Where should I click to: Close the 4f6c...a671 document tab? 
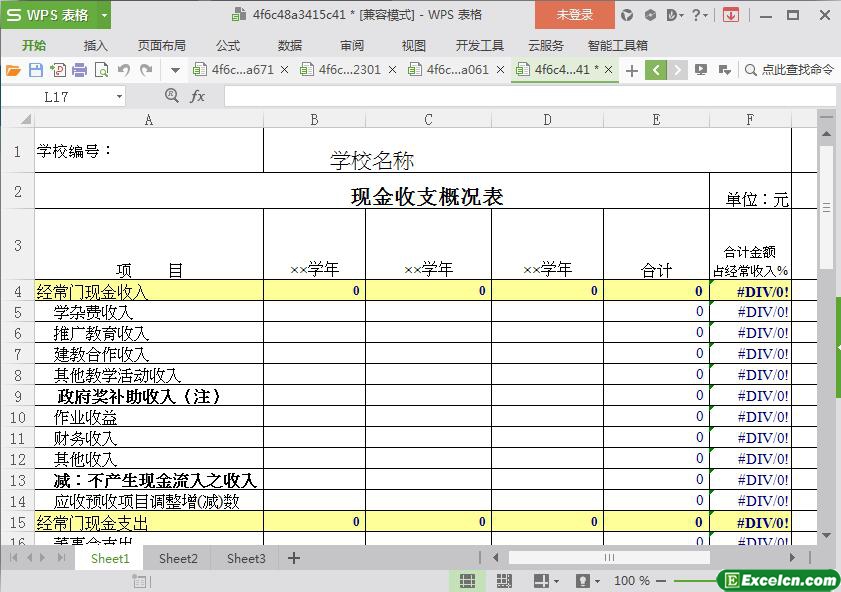coord(284,70)
